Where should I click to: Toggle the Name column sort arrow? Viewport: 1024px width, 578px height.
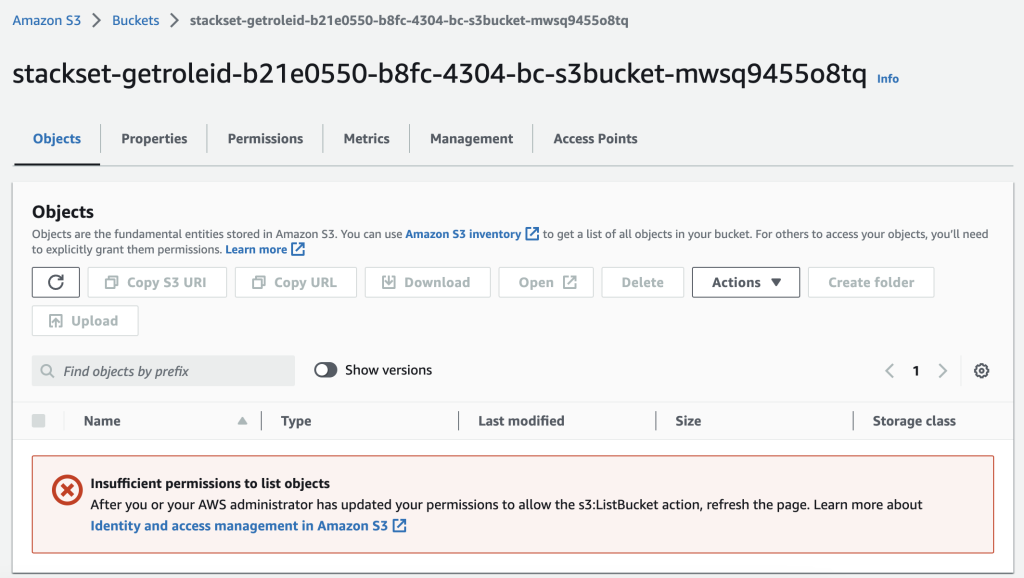coord(243,420)
